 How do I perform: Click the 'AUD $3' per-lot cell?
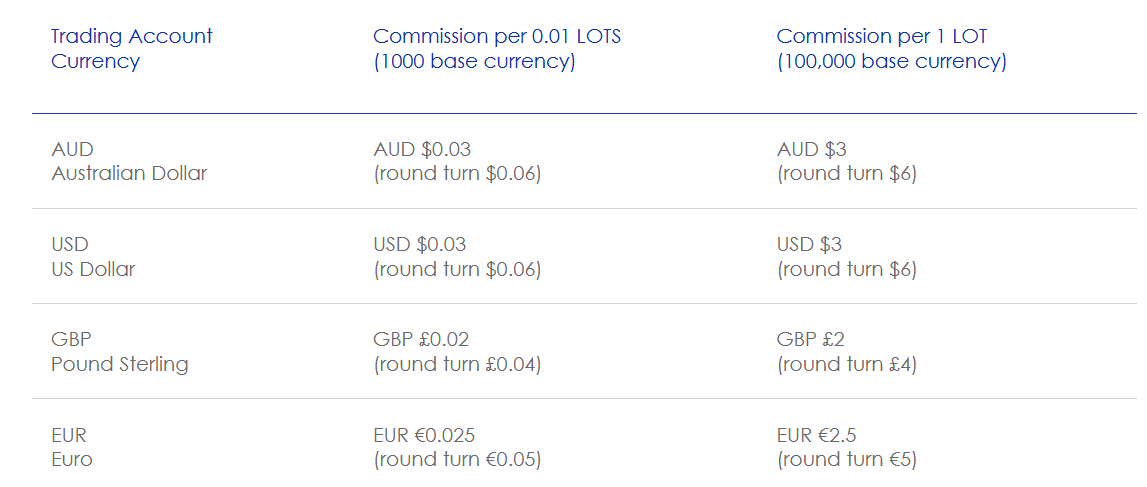click(811, 150)
